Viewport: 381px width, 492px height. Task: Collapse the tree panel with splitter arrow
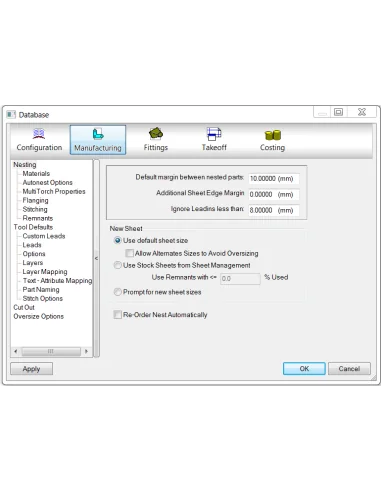tap(96, 258)
